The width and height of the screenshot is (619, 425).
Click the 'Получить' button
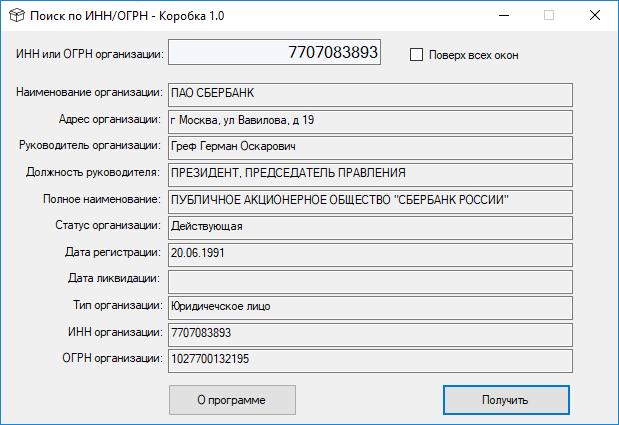pyautogui.click(x=506, y=400)
